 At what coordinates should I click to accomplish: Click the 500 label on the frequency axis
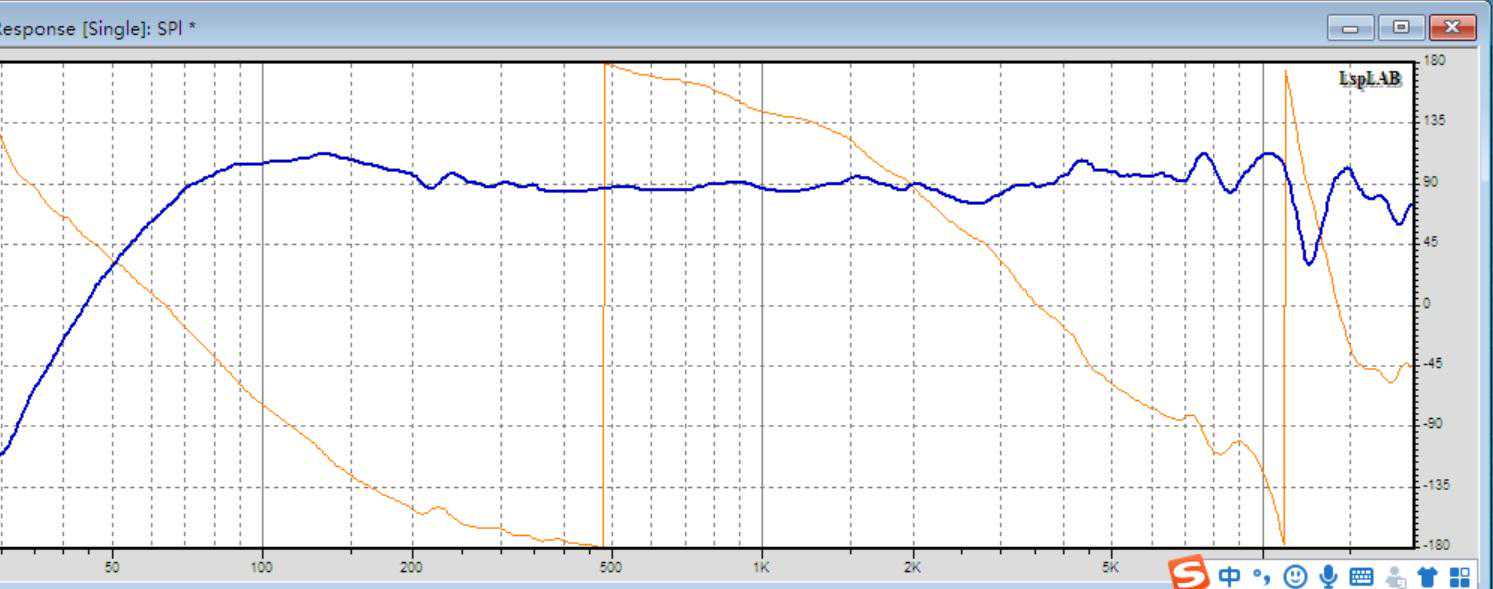(x=610, y=567)
